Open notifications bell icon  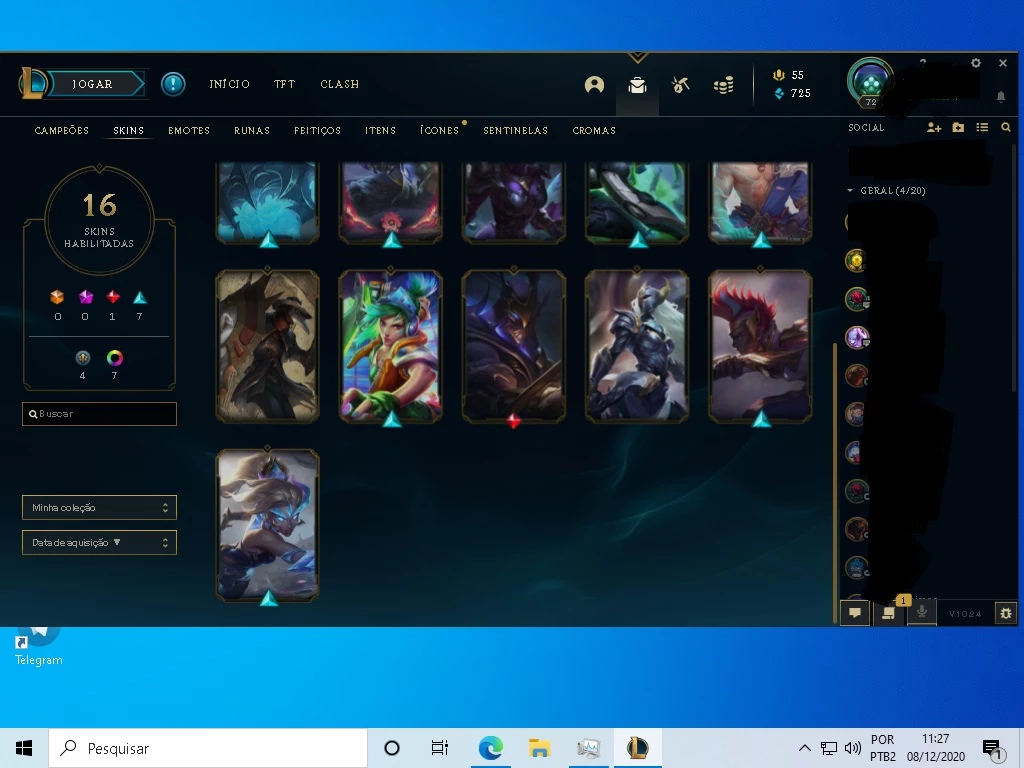[x=1000, y=97]
